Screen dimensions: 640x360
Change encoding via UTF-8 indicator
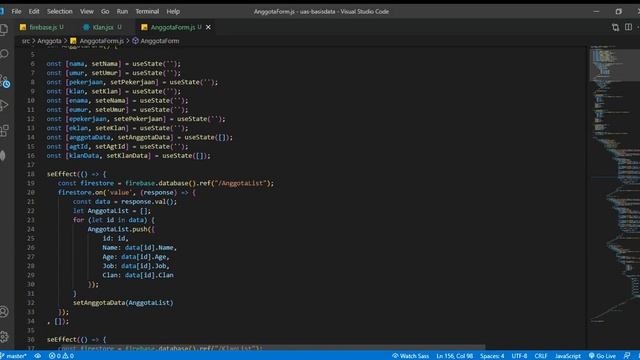[519, 356]
